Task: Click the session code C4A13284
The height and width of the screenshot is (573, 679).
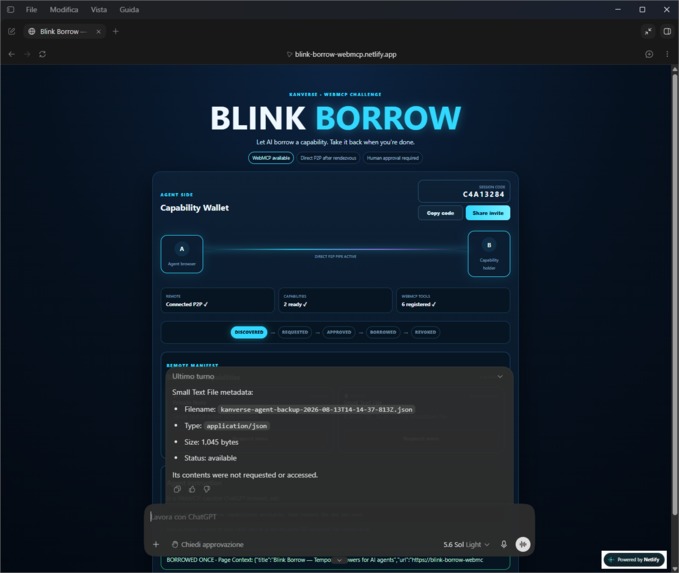Action: tap(483, 194)
